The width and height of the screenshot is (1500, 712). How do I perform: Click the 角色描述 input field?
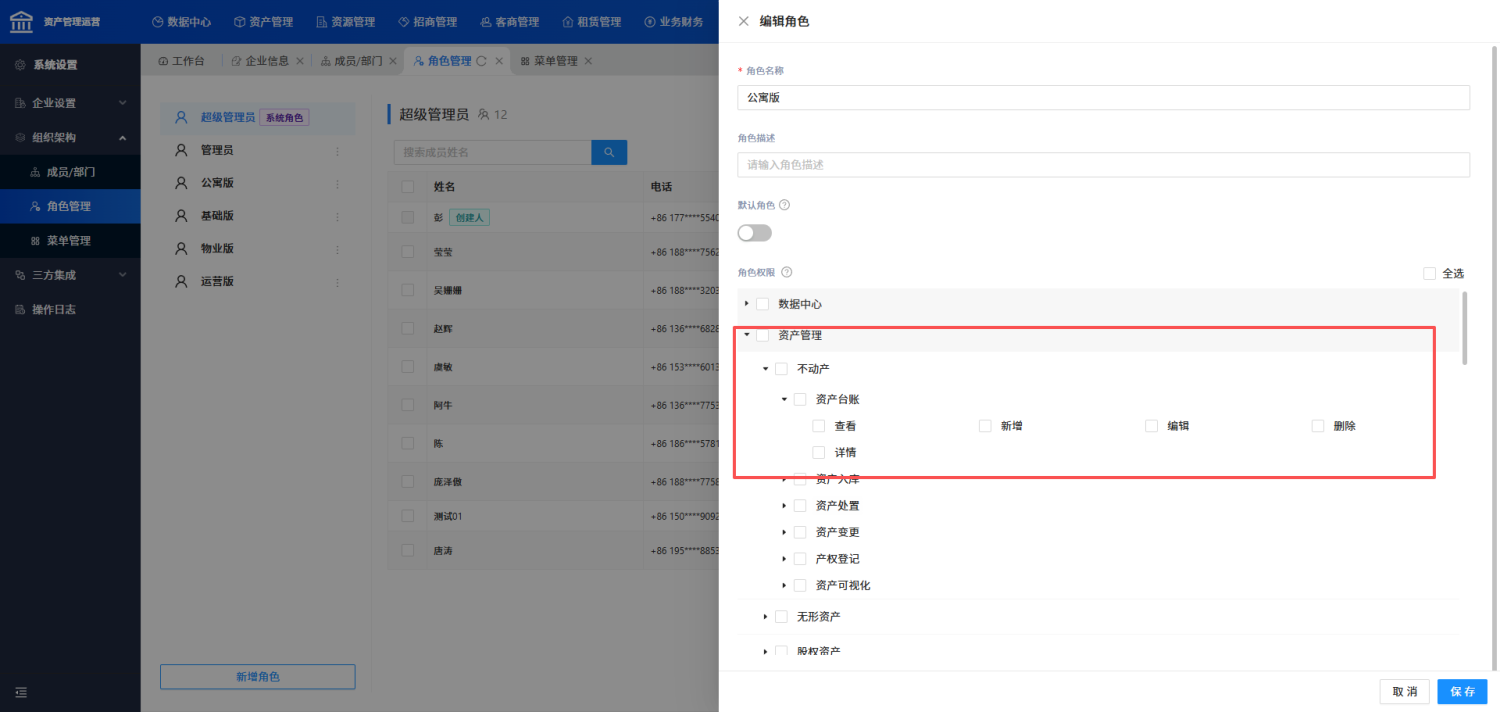click(x=1103, y=165)
